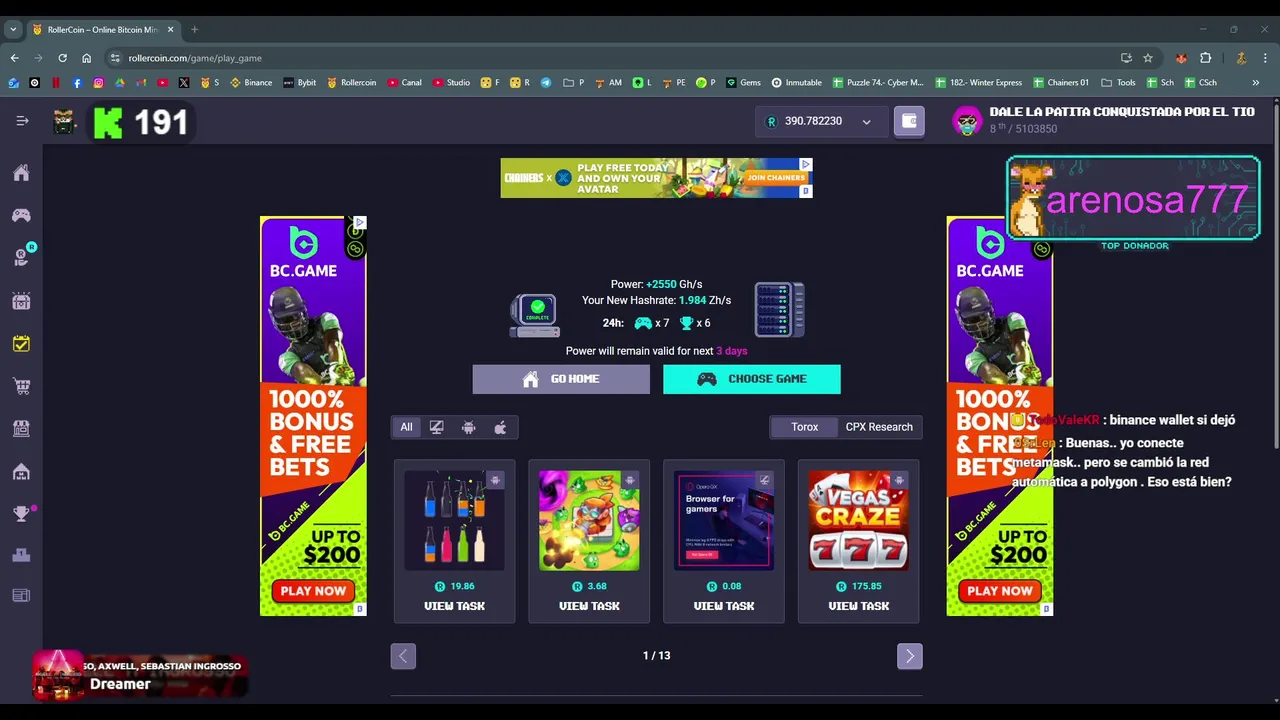Go to previous offers page arrow

(x=403, y=656)
